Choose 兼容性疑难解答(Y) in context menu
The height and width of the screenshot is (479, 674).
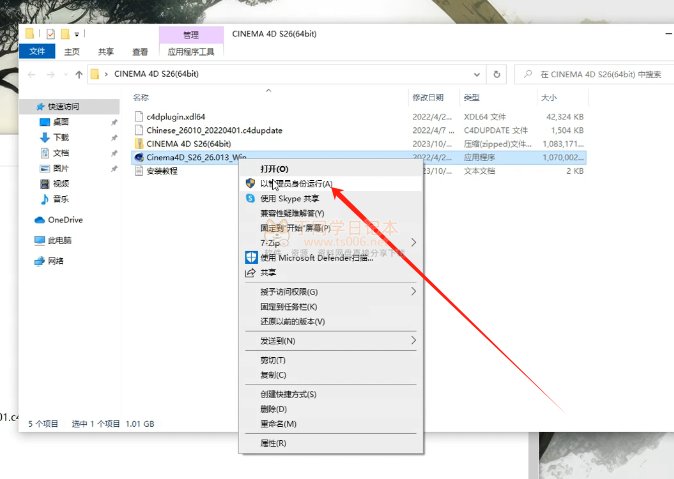point(331,213)
